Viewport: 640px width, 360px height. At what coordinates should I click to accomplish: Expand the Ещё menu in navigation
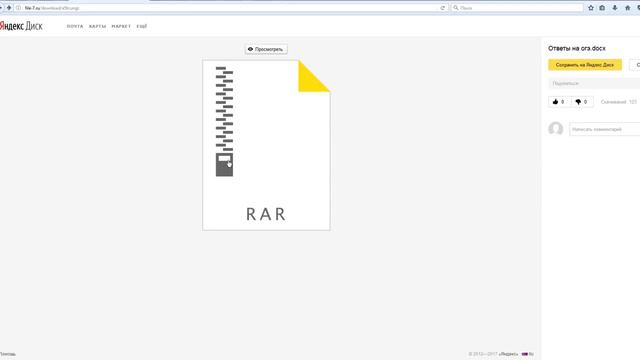click(x=142, y=26)
